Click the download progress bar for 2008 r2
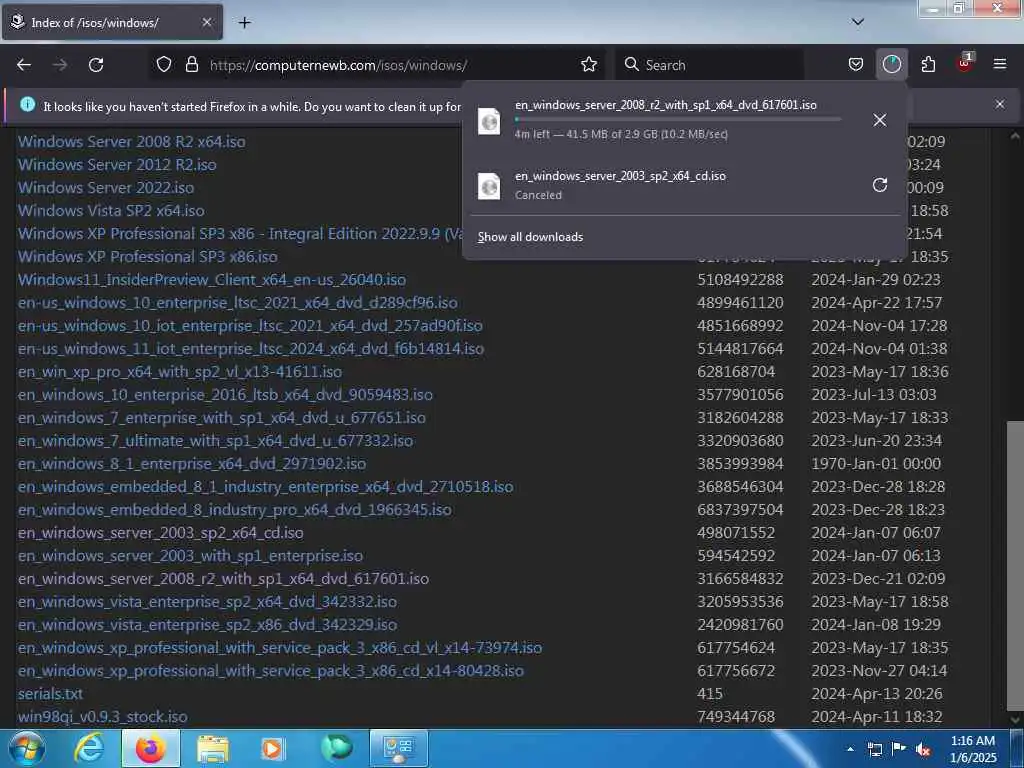Image resolution: width=1024 pixels, height=768 pixels. tap(678, 120)
